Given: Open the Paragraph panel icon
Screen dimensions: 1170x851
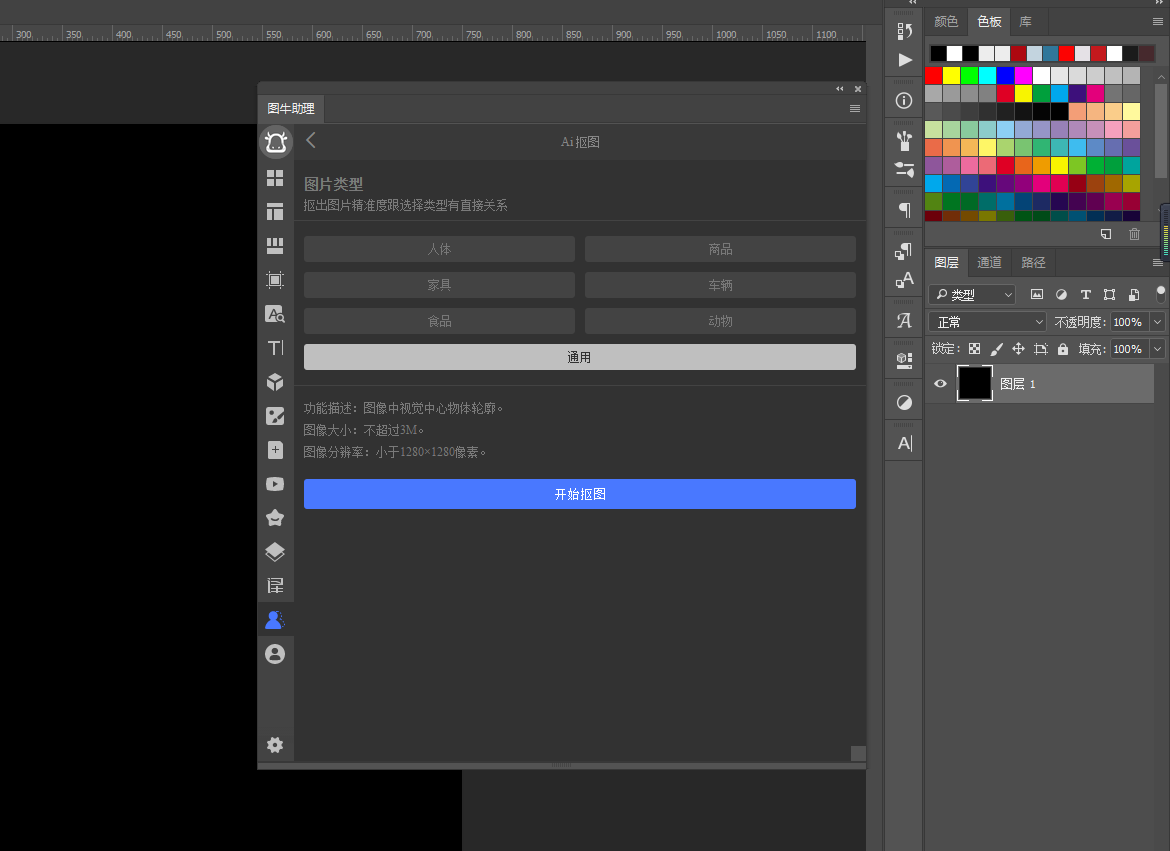Looking at the screenshot, I should 903,208.
